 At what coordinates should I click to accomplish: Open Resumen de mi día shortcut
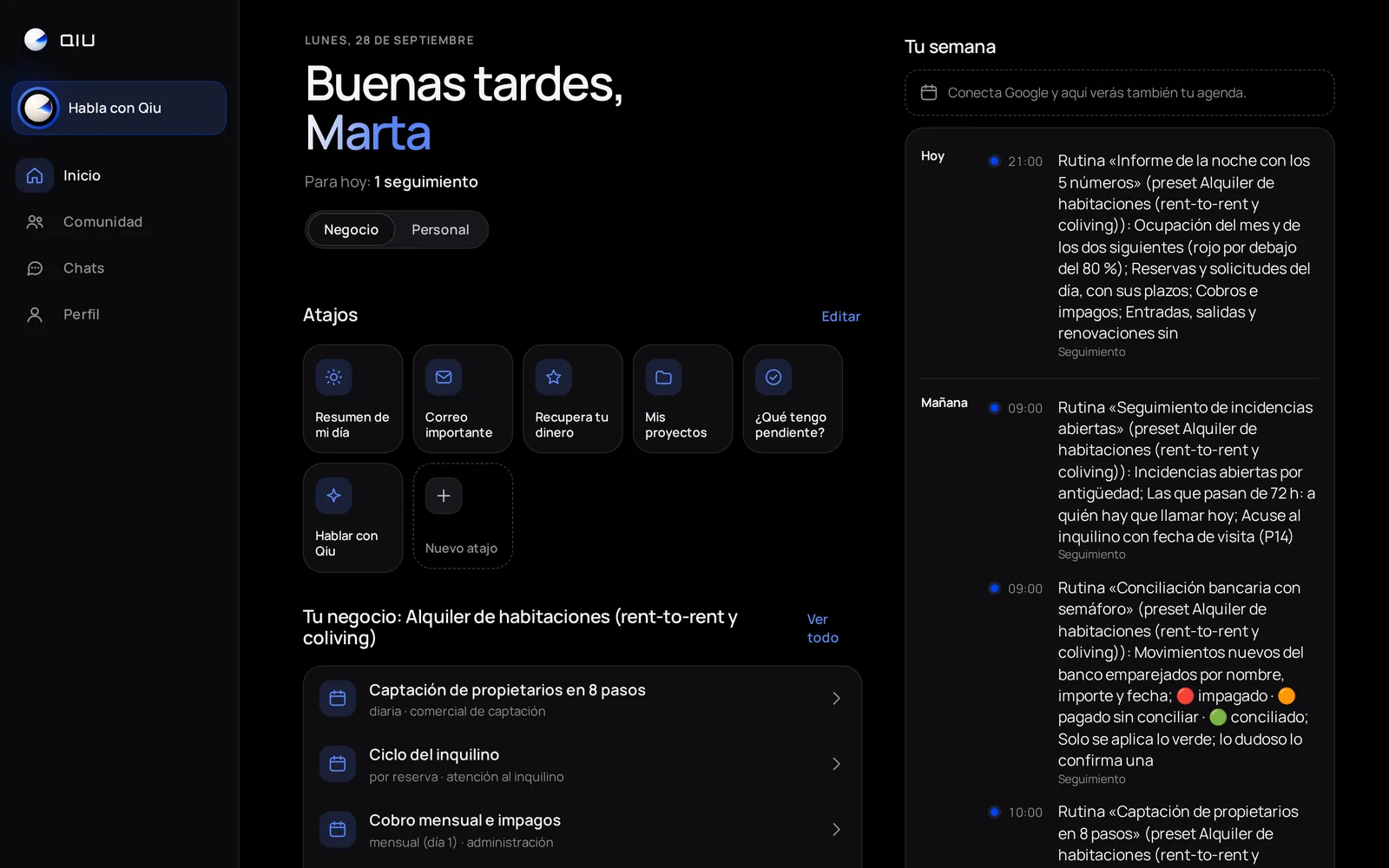pos(352,398)
